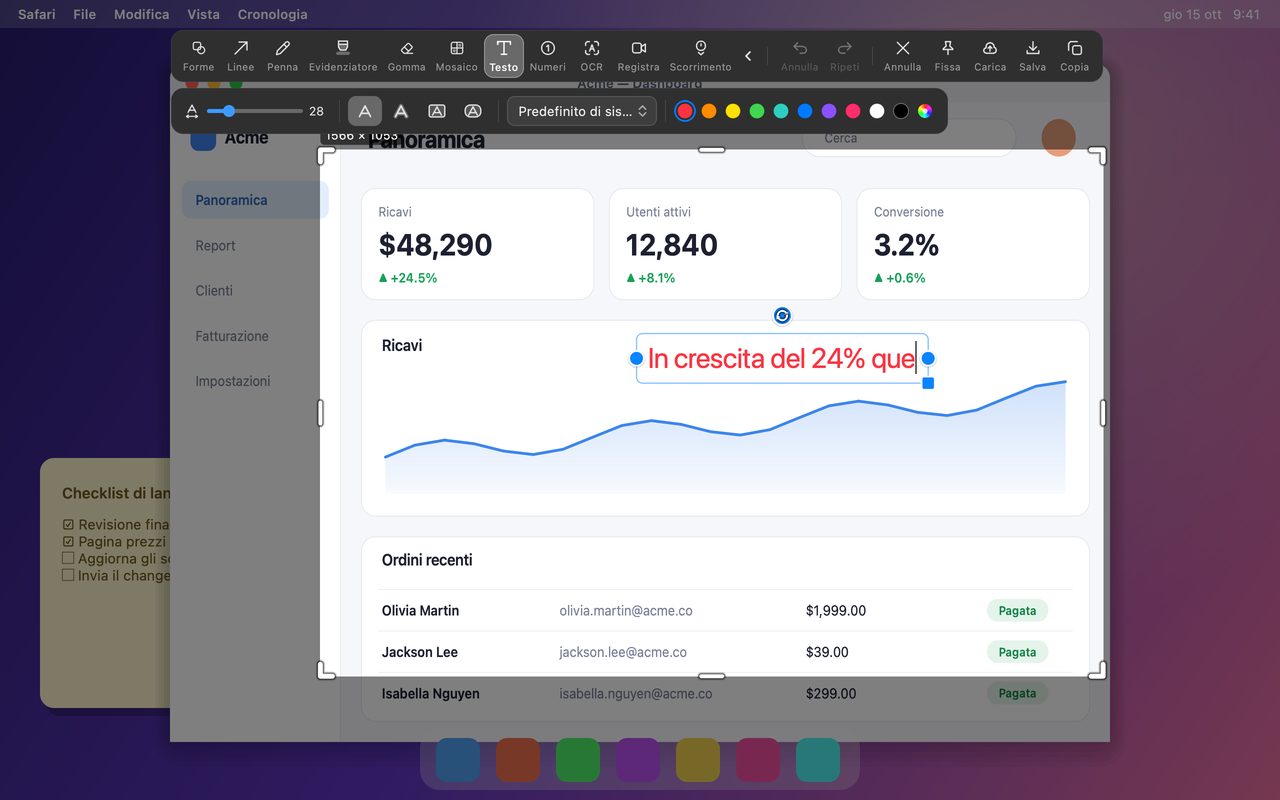
Task: Click the font size slider
Action: 254,111
